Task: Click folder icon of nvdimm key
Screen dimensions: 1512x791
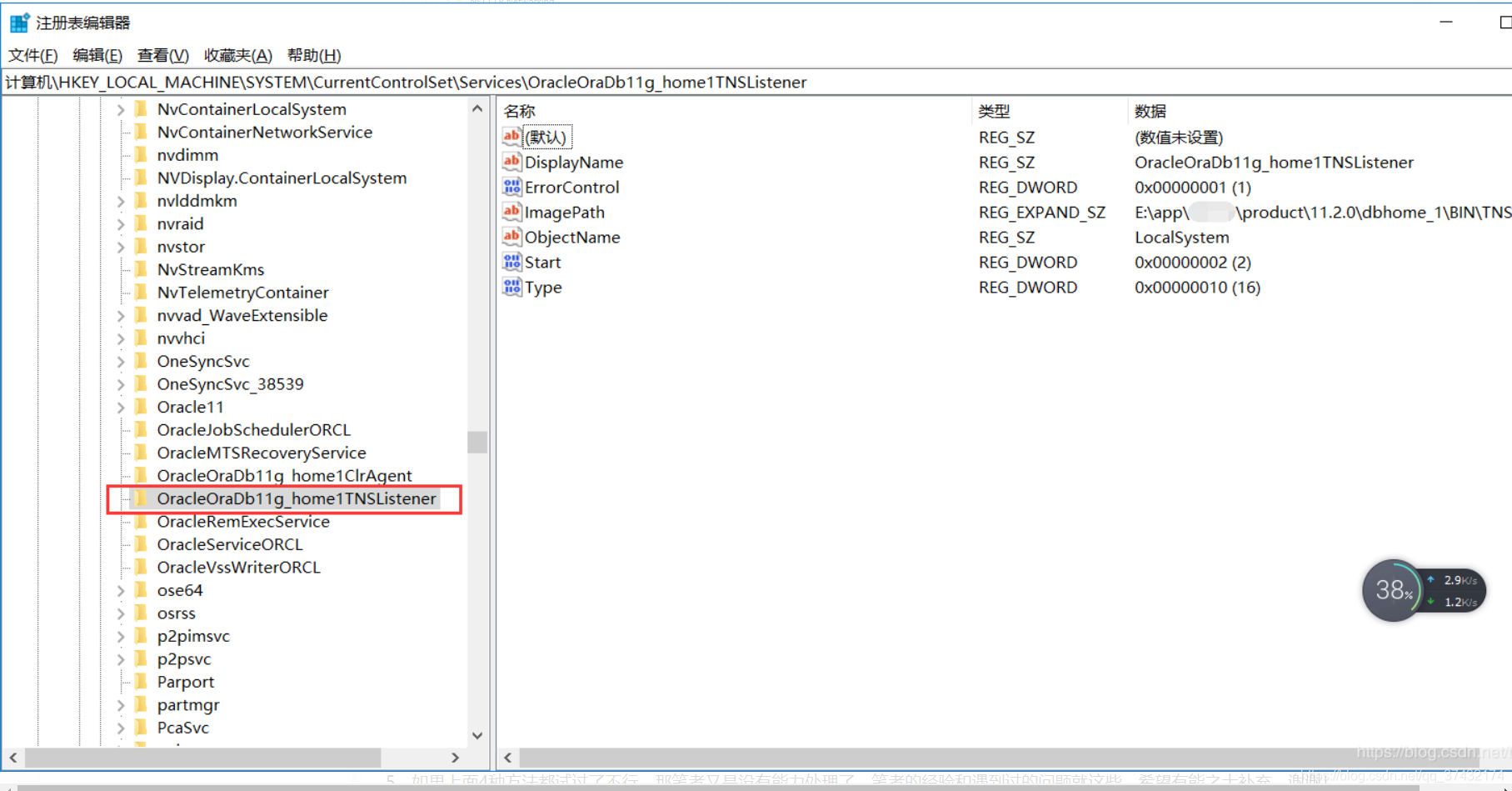Action: [x=141, y=155]
